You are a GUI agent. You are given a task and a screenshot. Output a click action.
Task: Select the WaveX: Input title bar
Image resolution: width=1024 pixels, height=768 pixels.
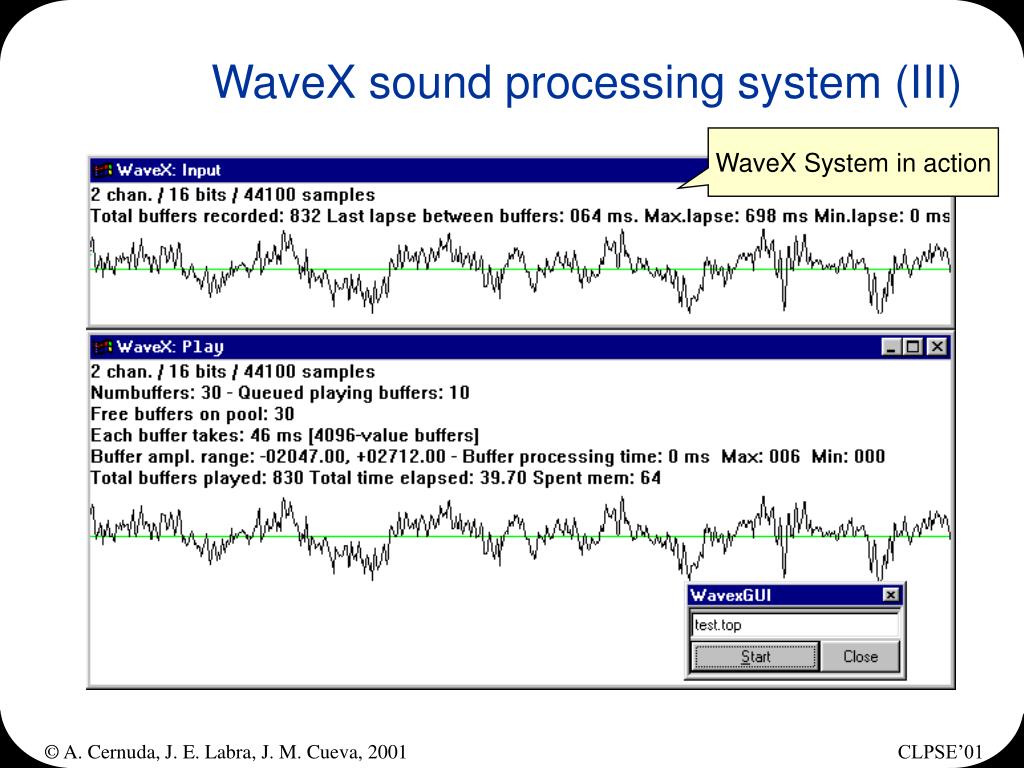(x=398, y=170)
